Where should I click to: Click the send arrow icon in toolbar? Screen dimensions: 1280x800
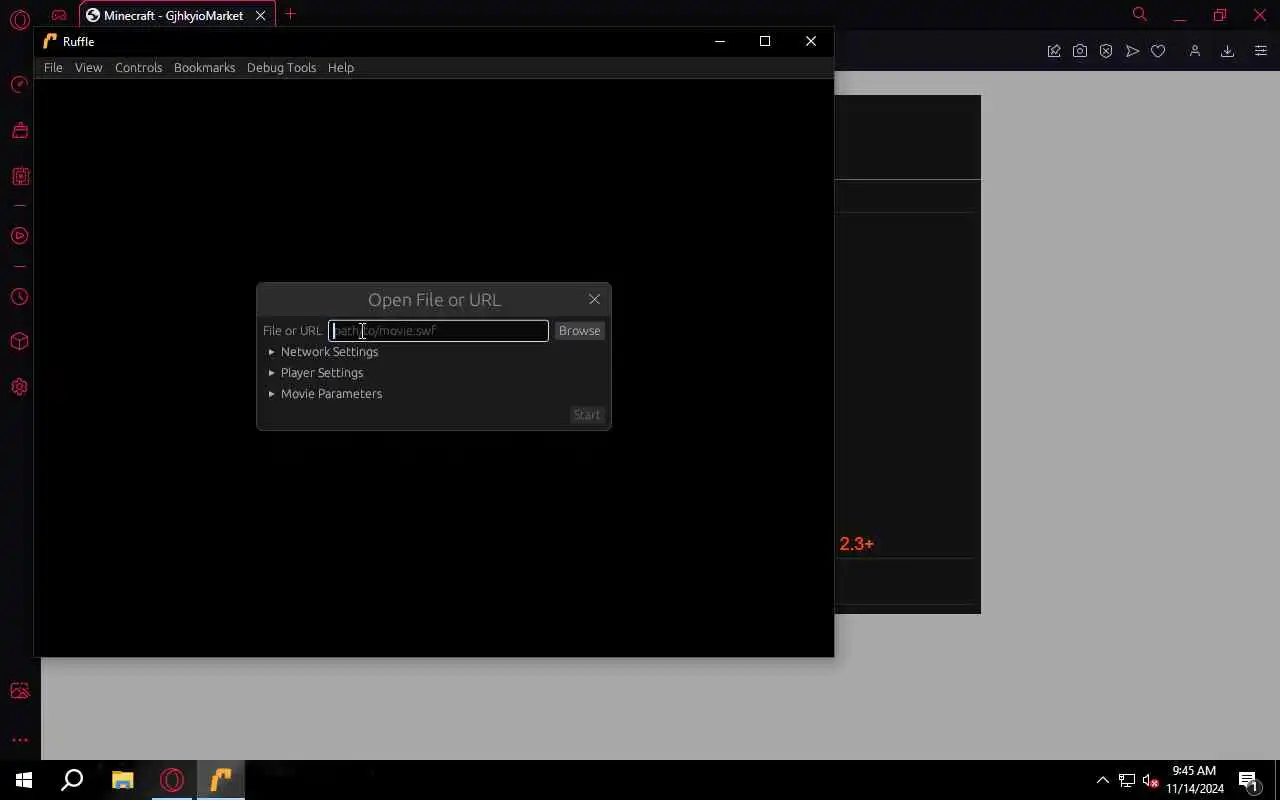click(1132, 51)
